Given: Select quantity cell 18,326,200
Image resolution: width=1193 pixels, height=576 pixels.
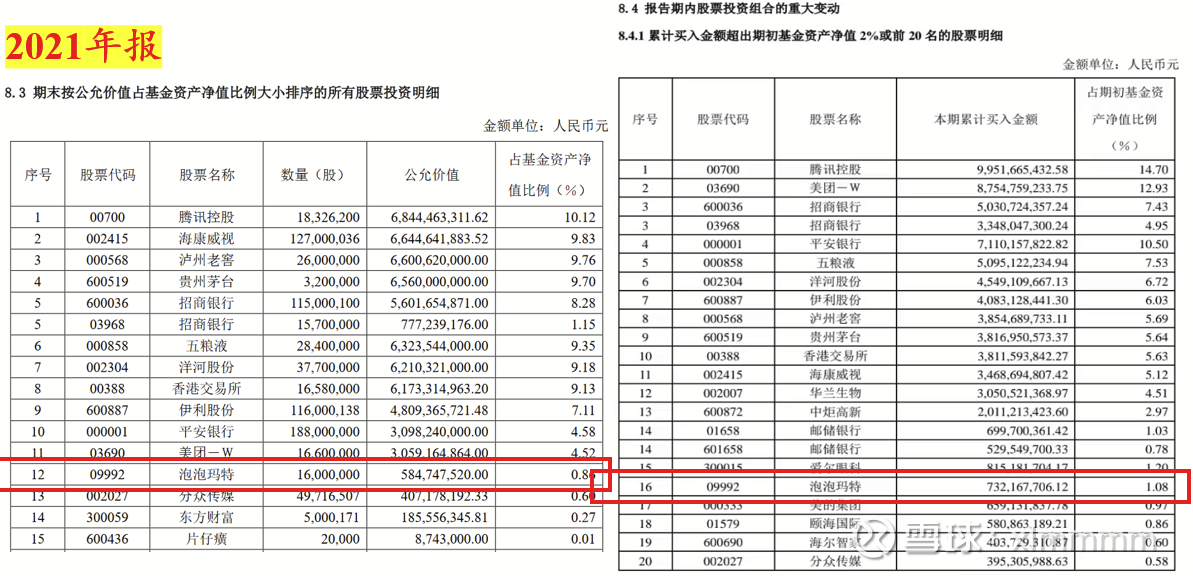Looking at the screenshot, I should (x=328, y=218).
